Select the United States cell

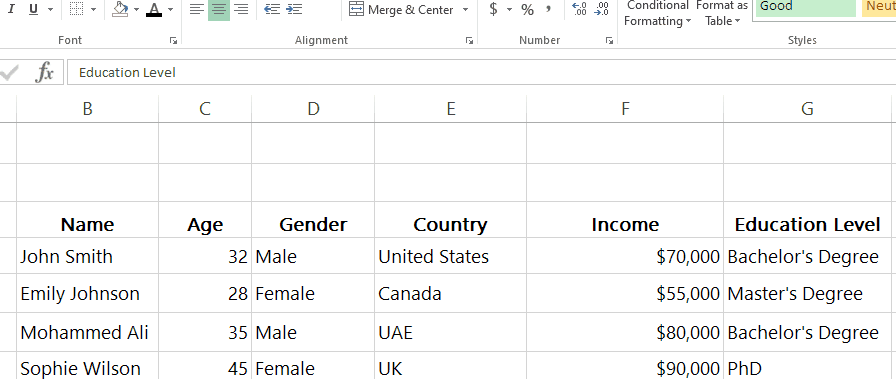pos(450,256)
